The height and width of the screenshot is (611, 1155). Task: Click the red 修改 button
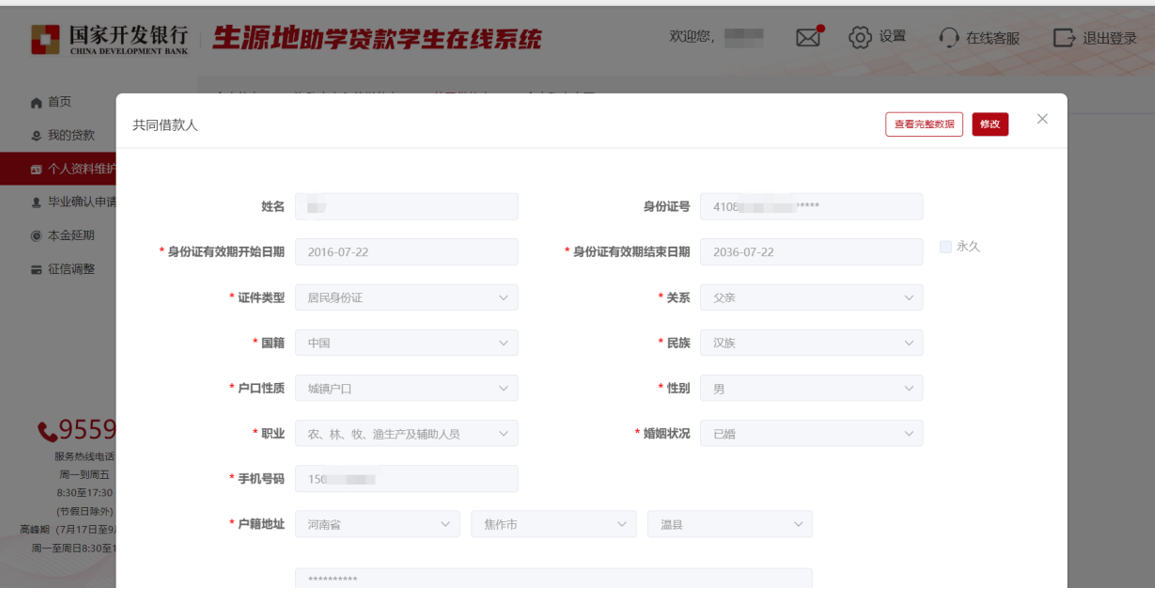[990, 125]
